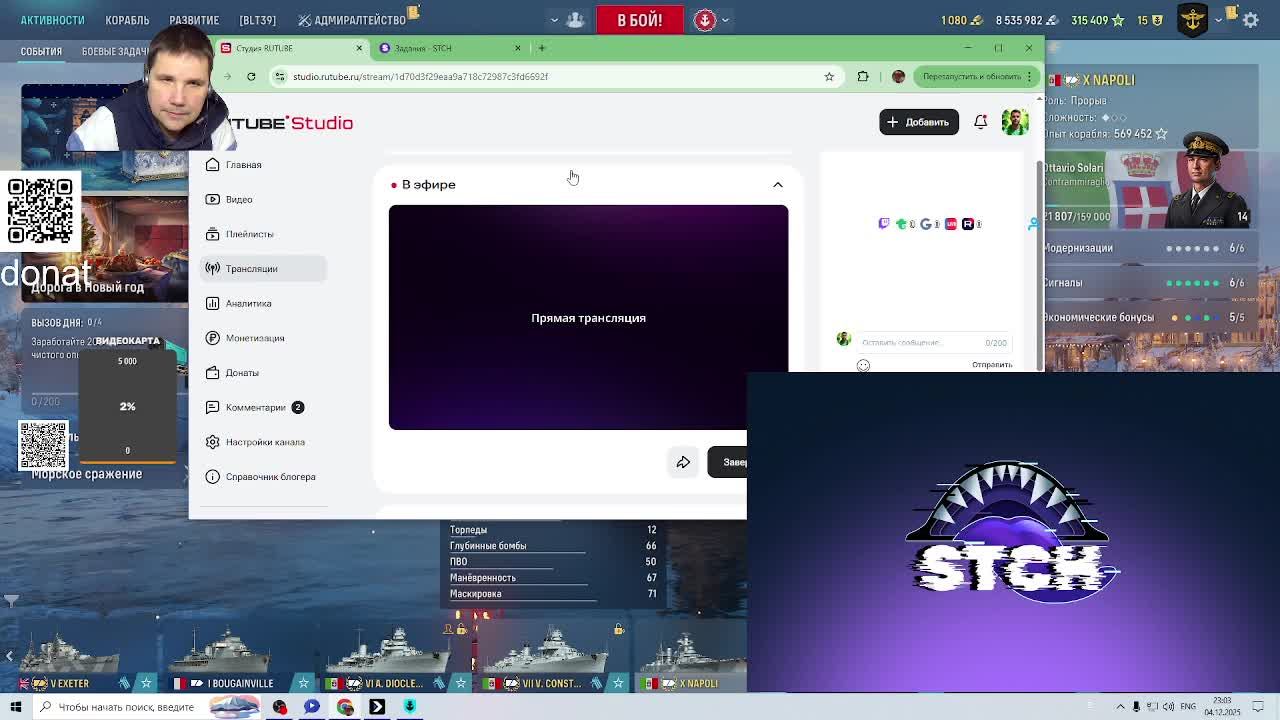
Task: Click the browser address bar URL
Action: pyautogui.click(x=420, y=76)
